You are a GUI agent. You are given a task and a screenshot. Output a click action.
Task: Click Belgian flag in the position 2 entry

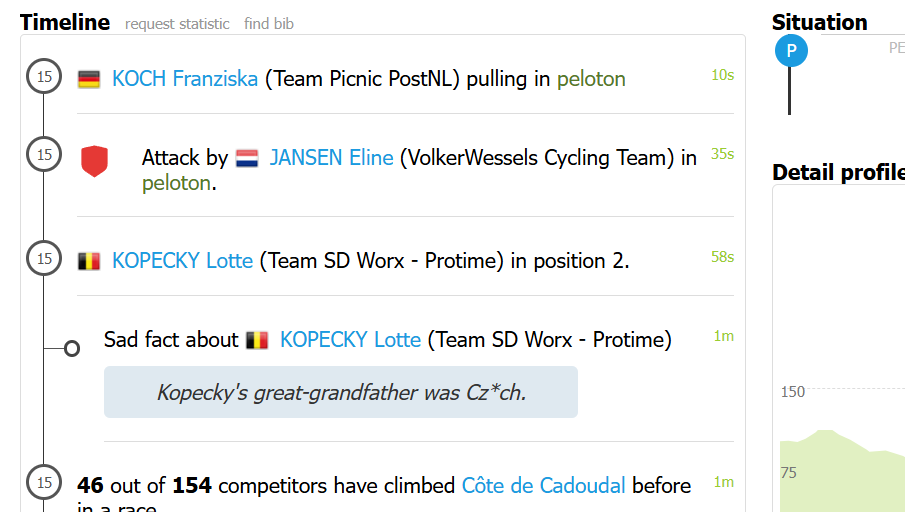tap(89, 261)
